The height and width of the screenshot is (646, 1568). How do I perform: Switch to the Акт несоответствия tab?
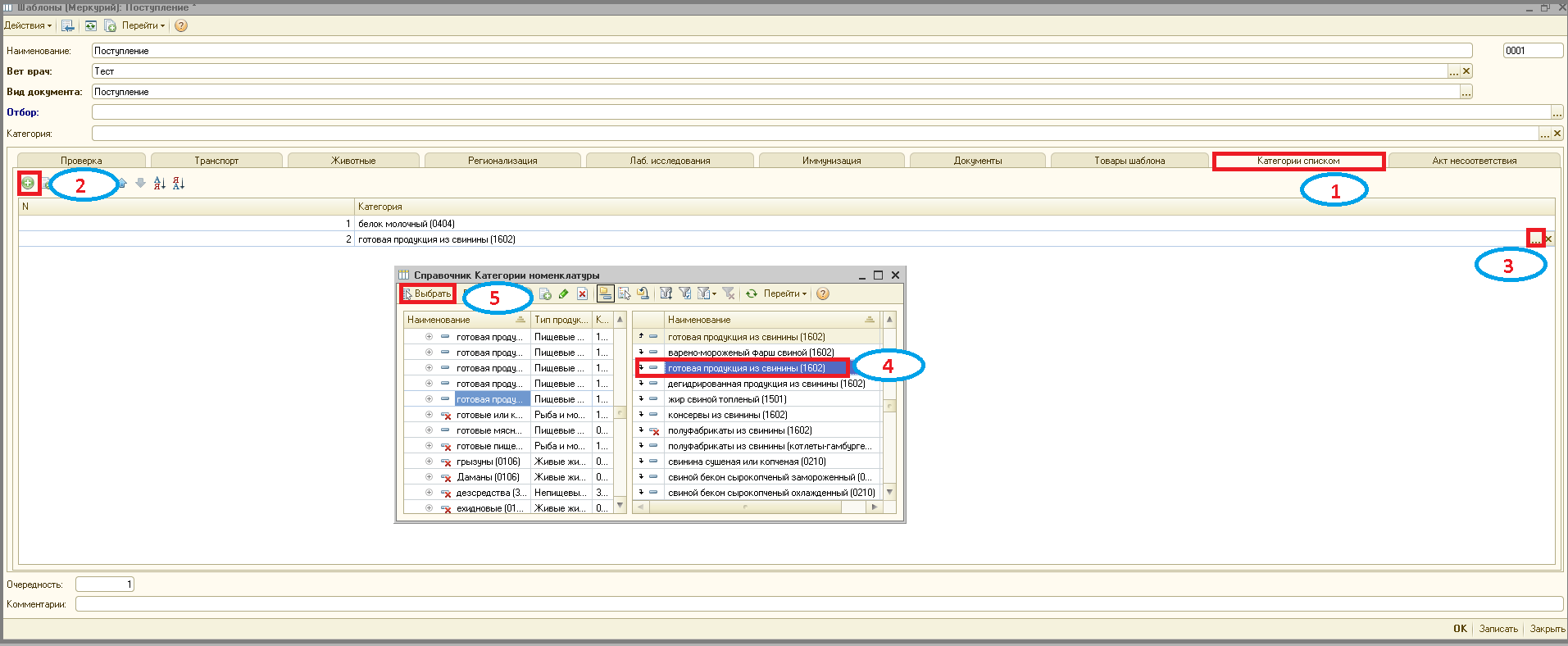(1475, 161)
